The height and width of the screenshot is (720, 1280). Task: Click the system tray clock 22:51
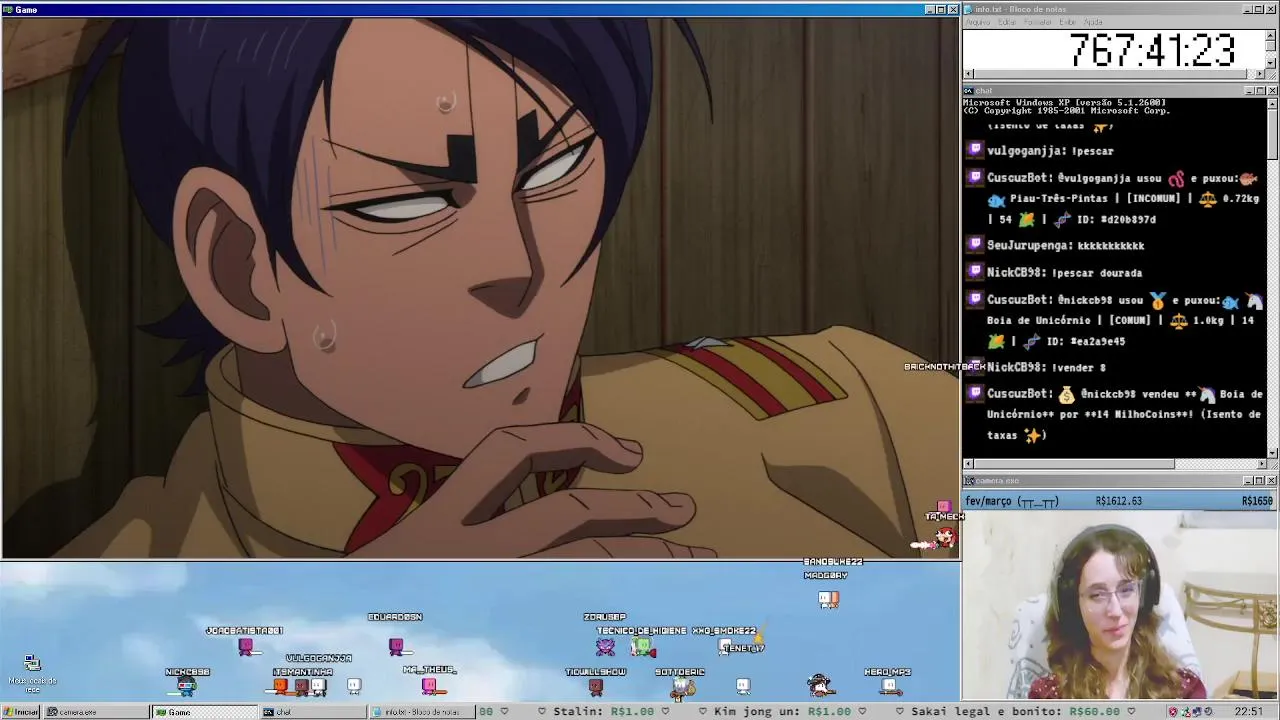[x=1248, y=712]
